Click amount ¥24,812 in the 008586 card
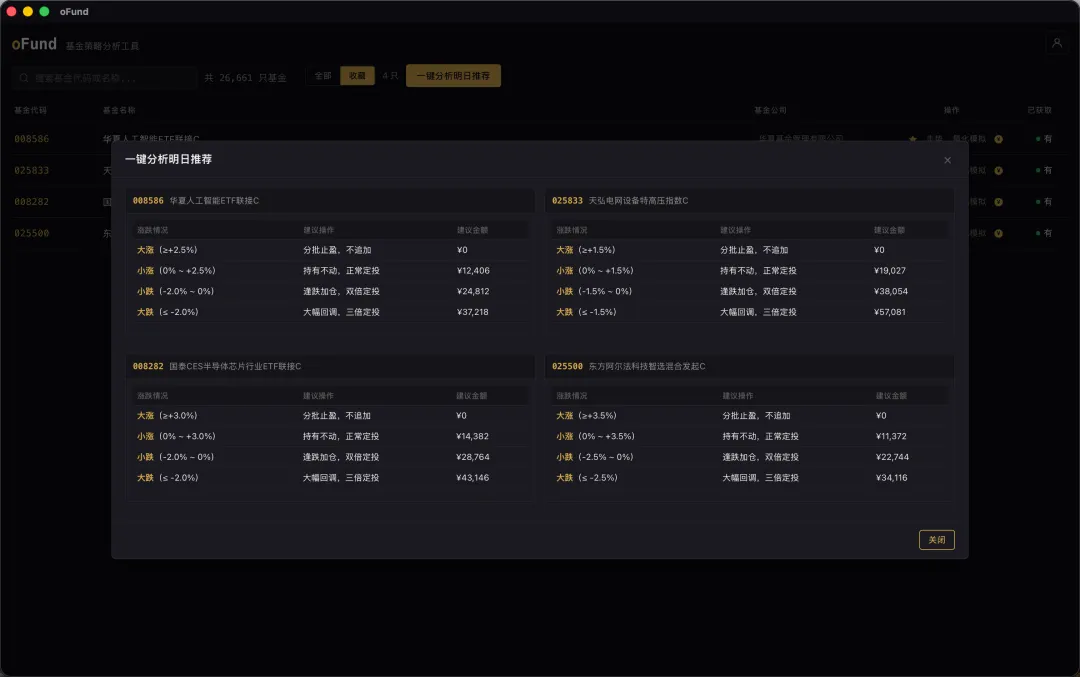This screenshot has width=1080, height=677. (x=473, y=291)
